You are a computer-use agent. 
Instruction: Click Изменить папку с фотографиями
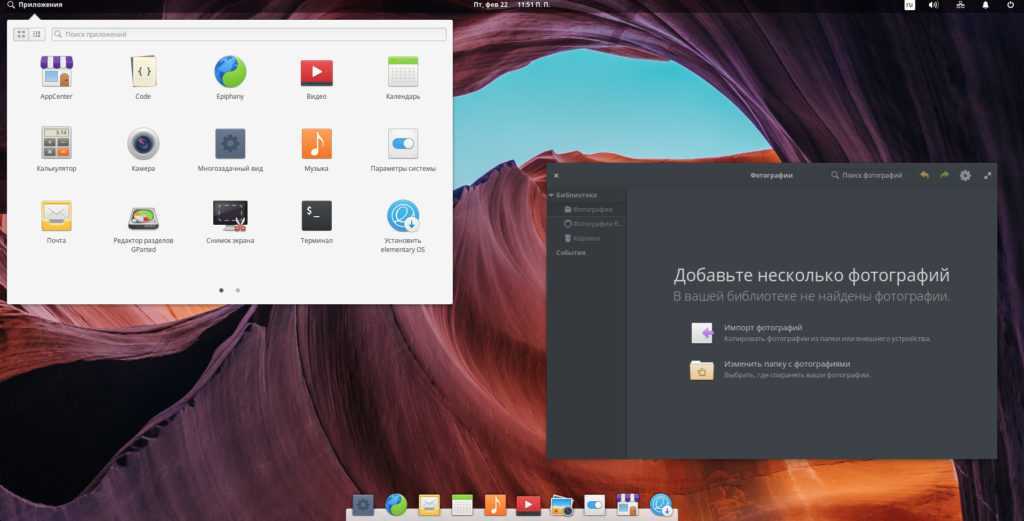coord(786,364)
